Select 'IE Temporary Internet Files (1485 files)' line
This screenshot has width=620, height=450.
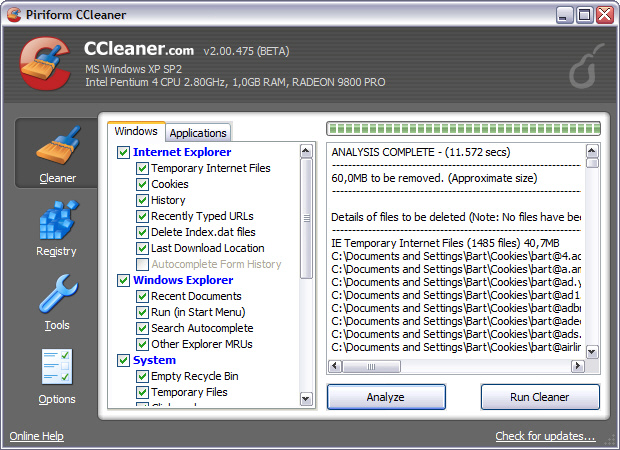click(x=445, y=243)
